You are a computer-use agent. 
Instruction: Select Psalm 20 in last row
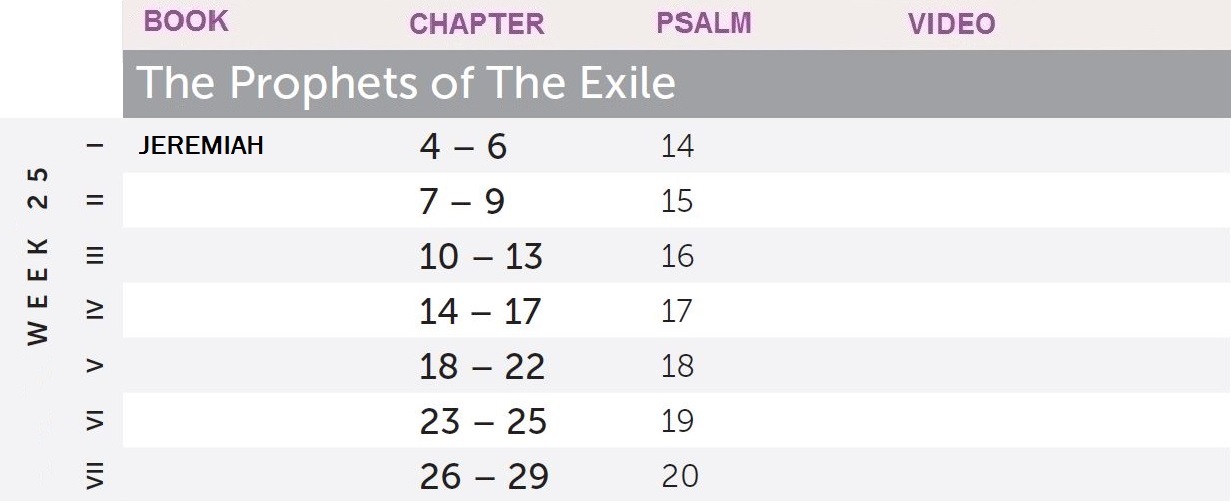pyautogui.click(x=680, y=476)
